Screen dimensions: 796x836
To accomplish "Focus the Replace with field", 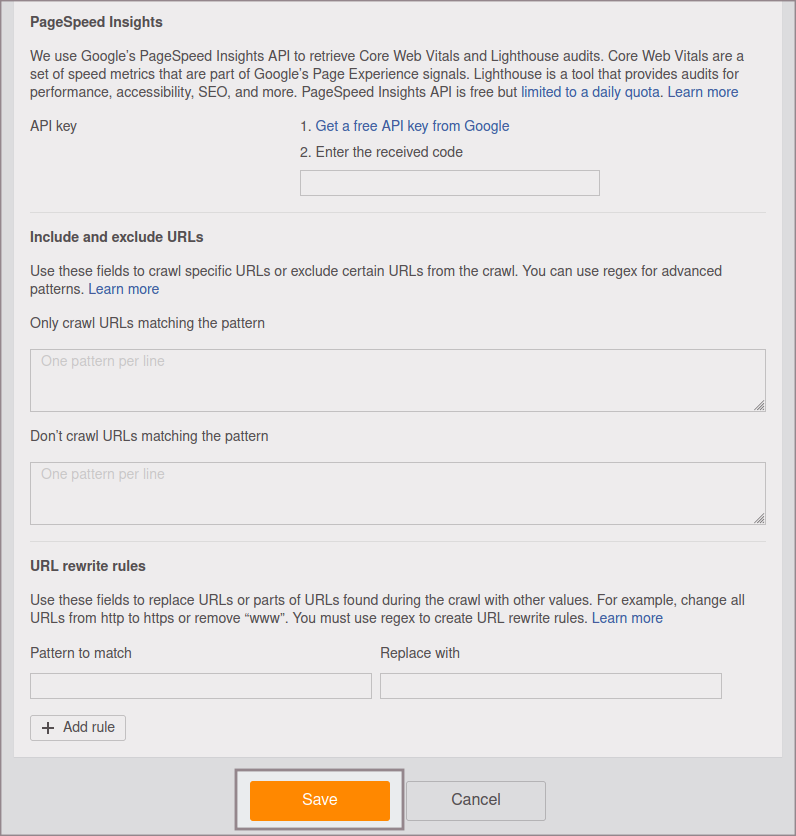I will pos(550,686).
